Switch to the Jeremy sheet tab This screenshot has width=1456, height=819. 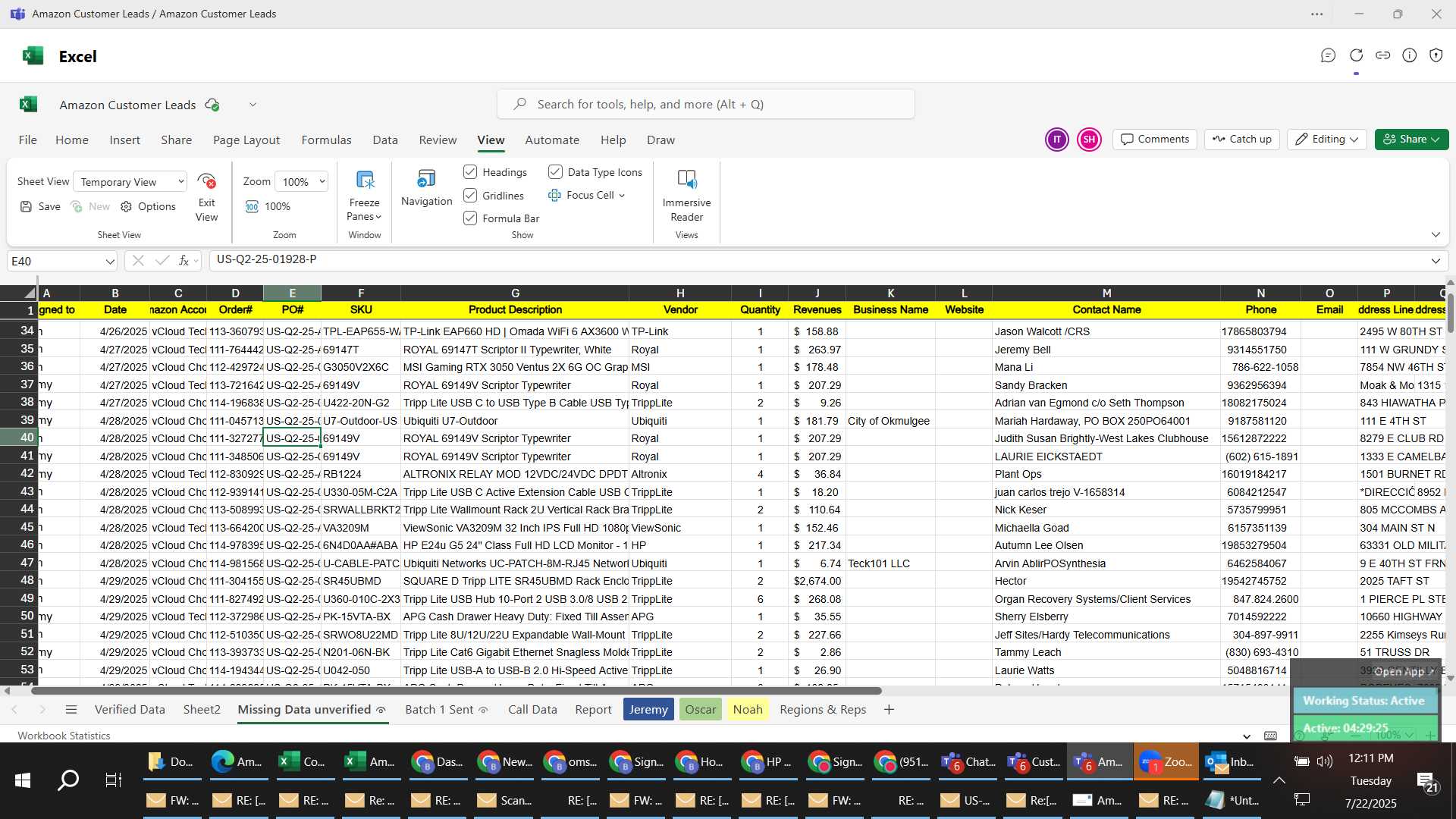[648, 710]
